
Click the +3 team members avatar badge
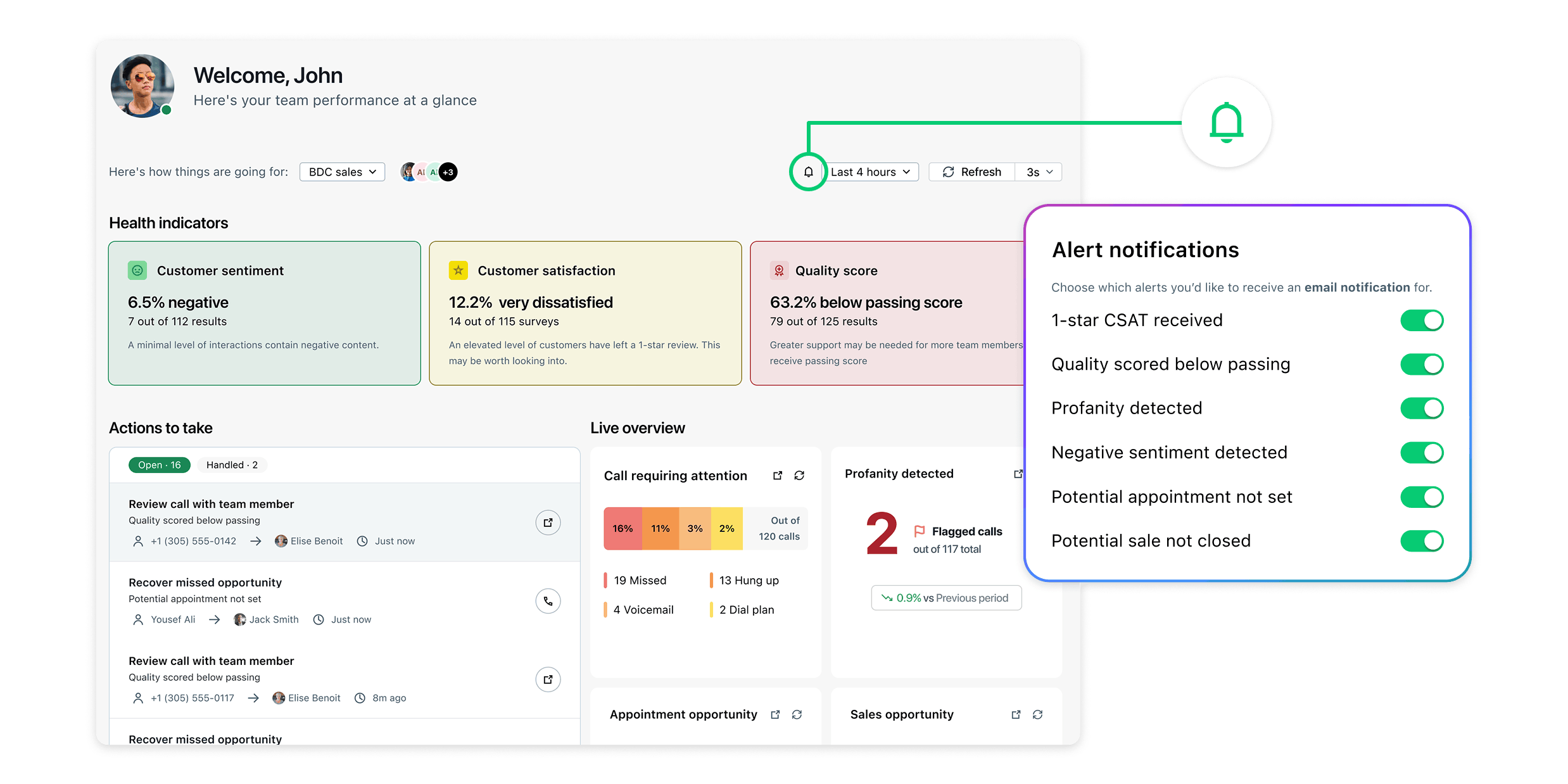pyautogui.click(x=448, y=172)
